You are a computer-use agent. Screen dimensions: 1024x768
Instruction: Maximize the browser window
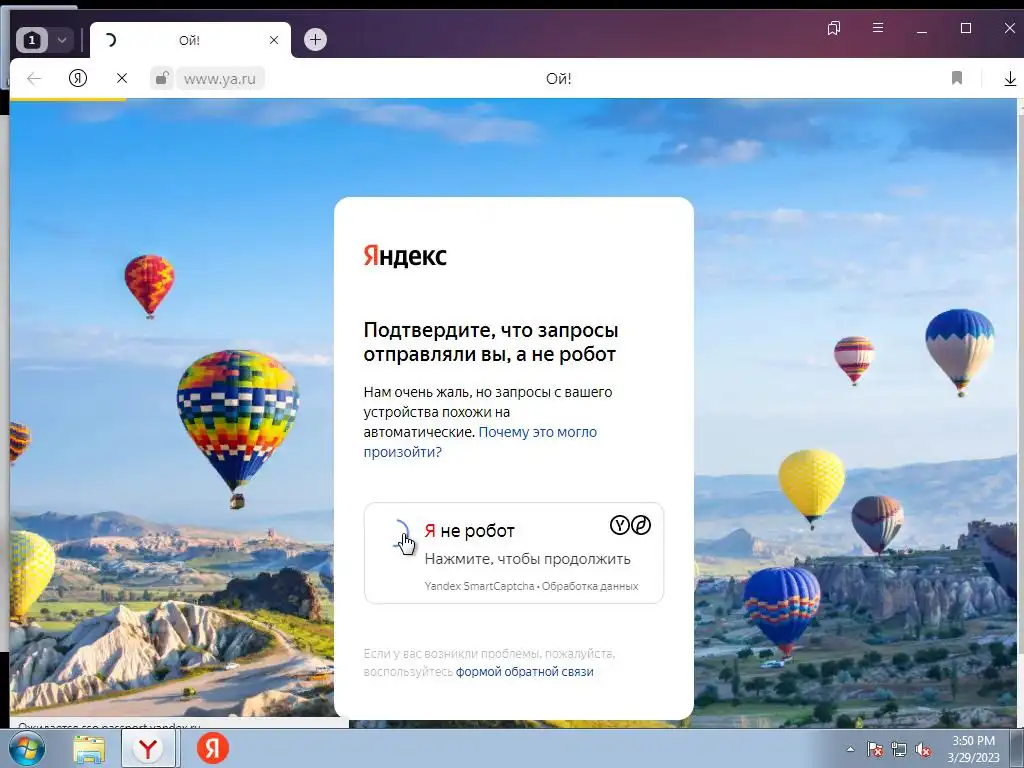[966, 28]
